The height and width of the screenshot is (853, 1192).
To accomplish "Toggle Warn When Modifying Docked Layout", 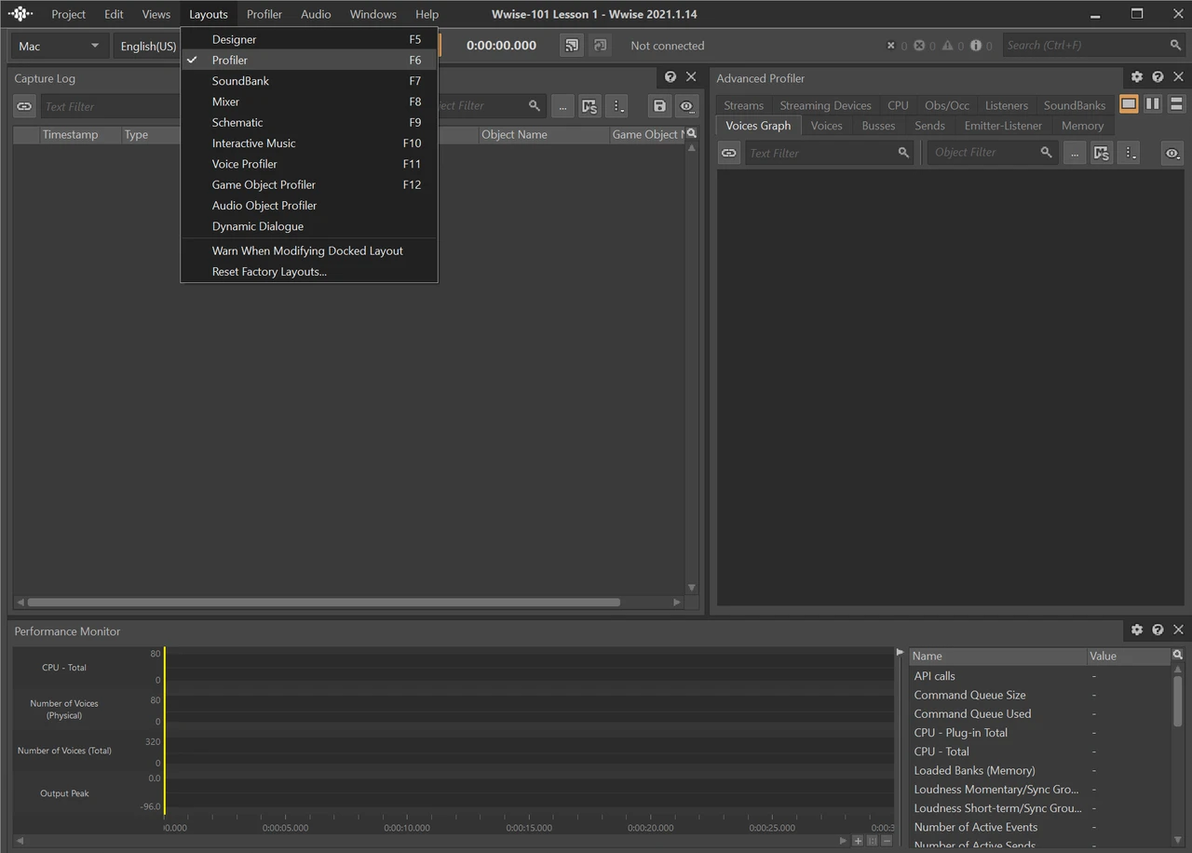I will click(309, 251).
